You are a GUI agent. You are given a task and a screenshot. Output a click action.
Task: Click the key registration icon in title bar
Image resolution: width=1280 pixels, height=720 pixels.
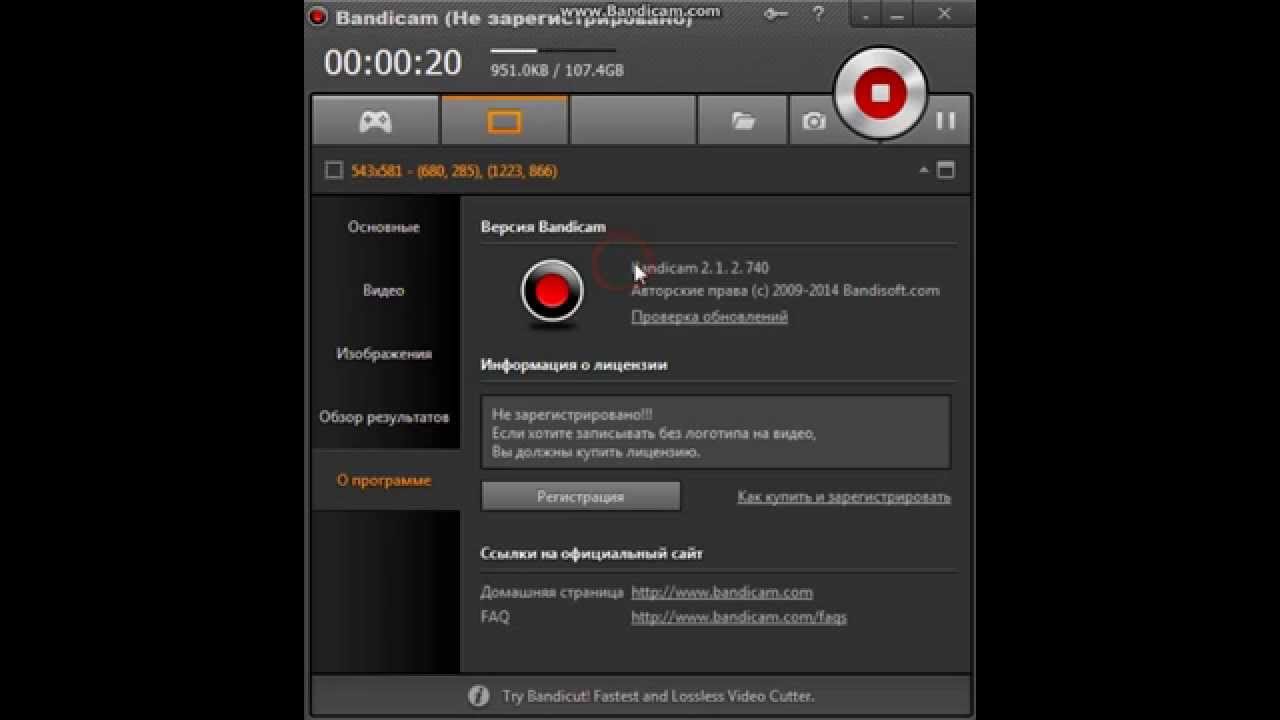click(777, 14)
